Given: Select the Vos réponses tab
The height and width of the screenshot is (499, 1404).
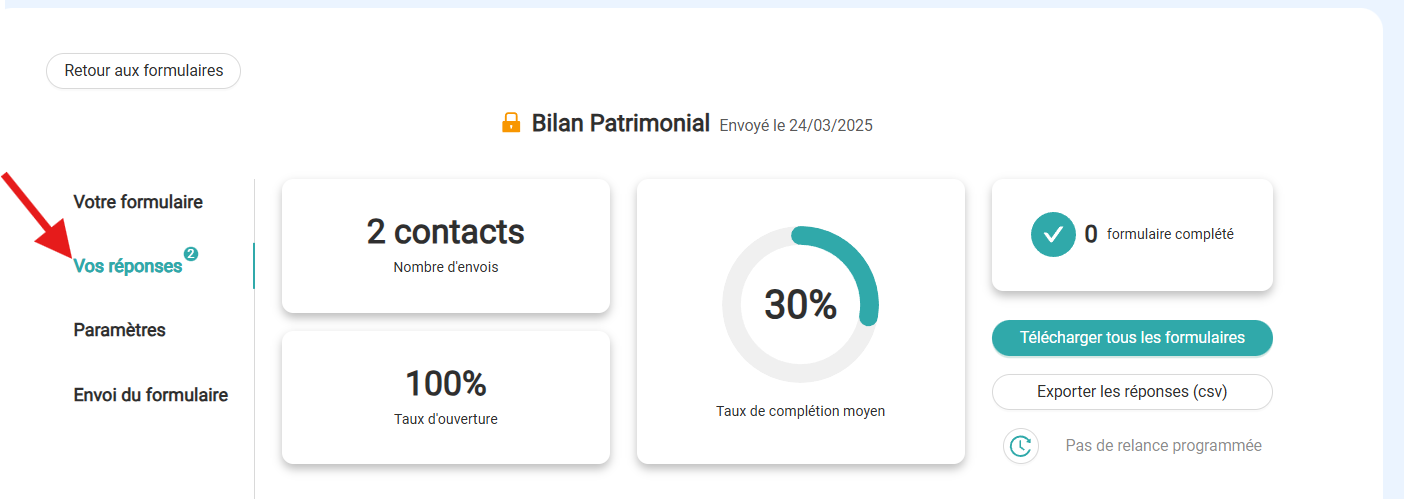Looking at the screenshot, I should (128, 266).
